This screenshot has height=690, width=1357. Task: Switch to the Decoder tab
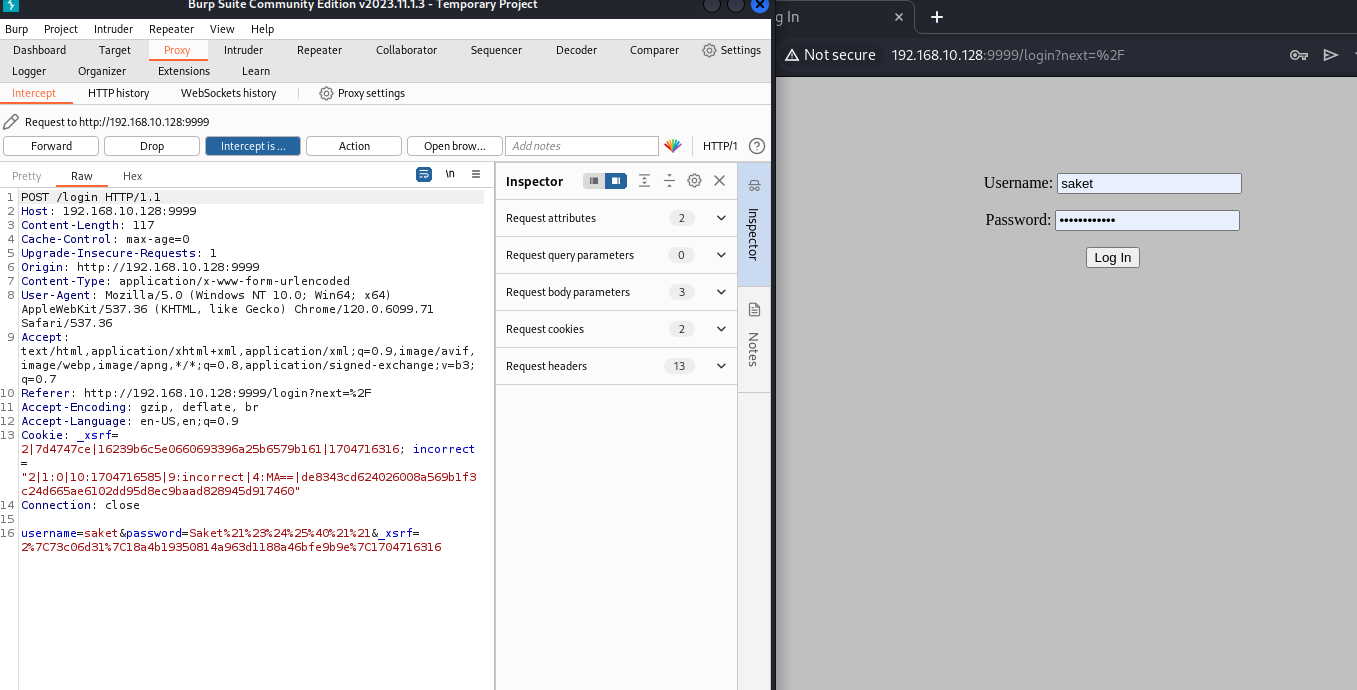click(x=576, y=50)
